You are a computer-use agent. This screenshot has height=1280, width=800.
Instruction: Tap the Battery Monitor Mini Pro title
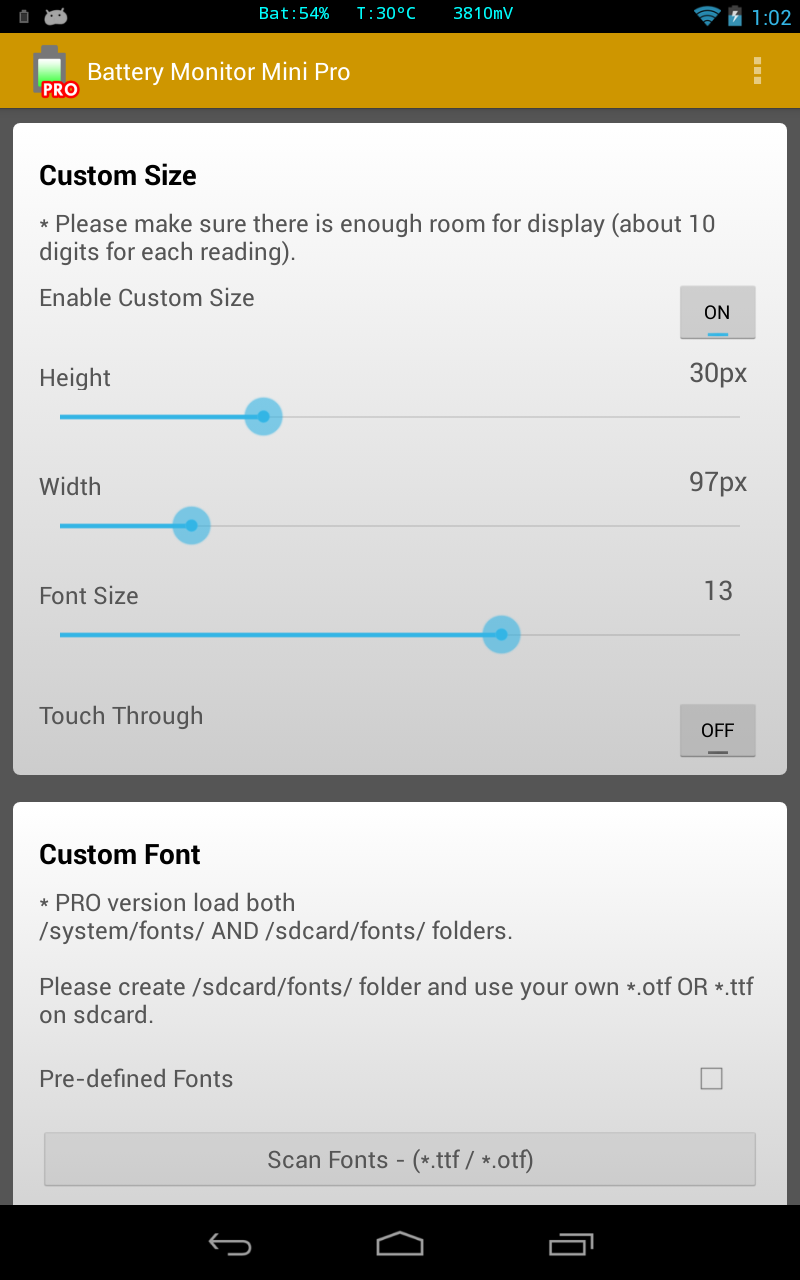pos(219,72)
